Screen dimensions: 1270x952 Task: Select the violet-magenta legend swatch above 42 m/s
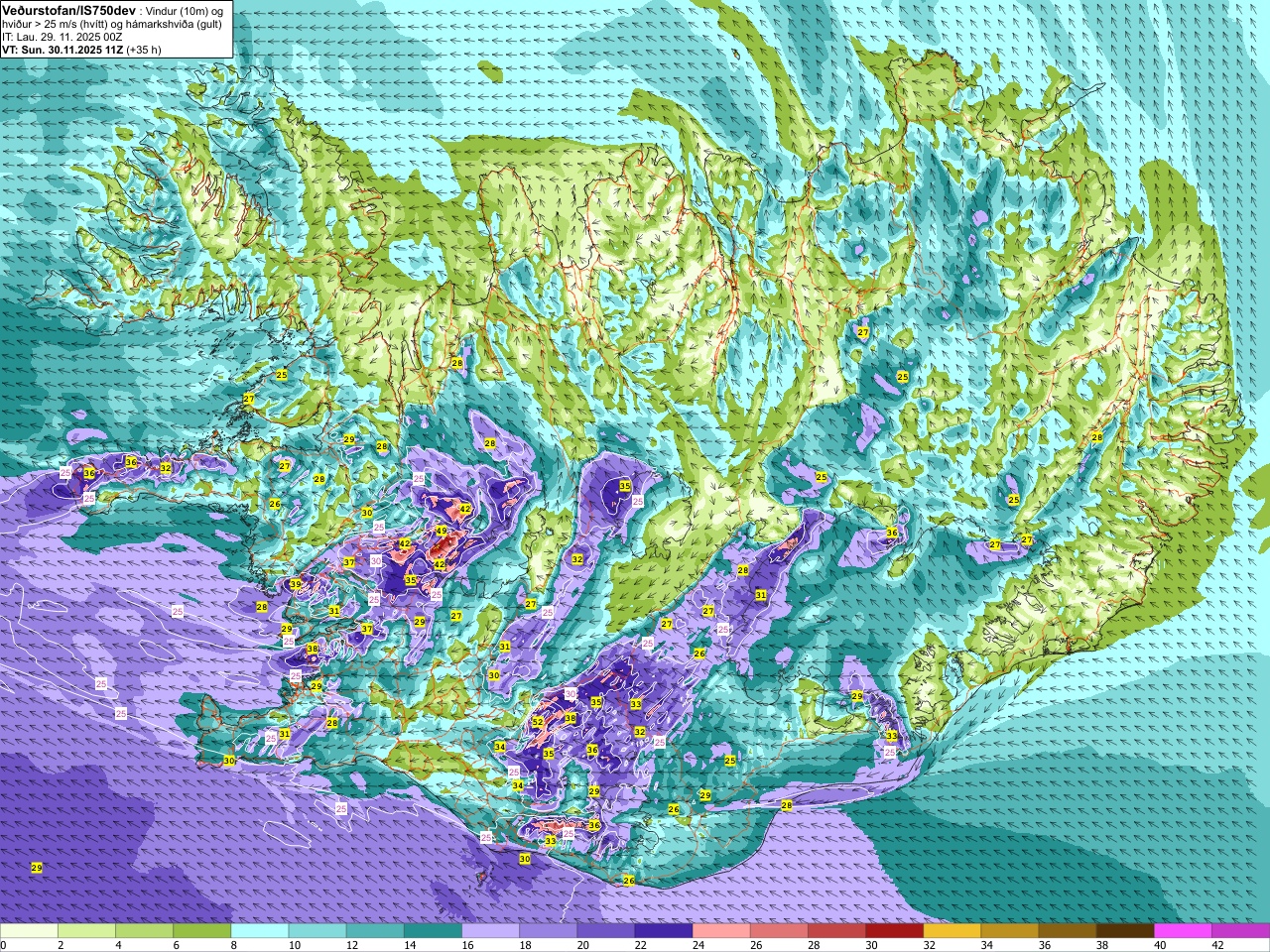[x=1240, y=931]
